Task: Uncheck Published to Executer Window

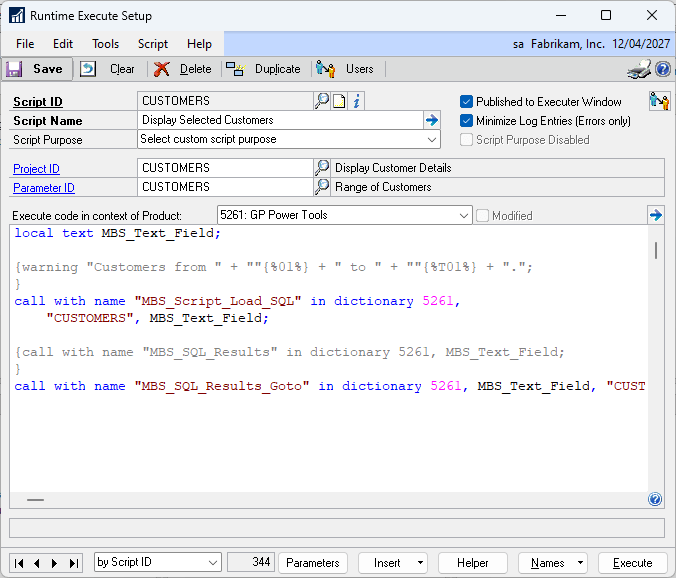Action: (466, 102)
